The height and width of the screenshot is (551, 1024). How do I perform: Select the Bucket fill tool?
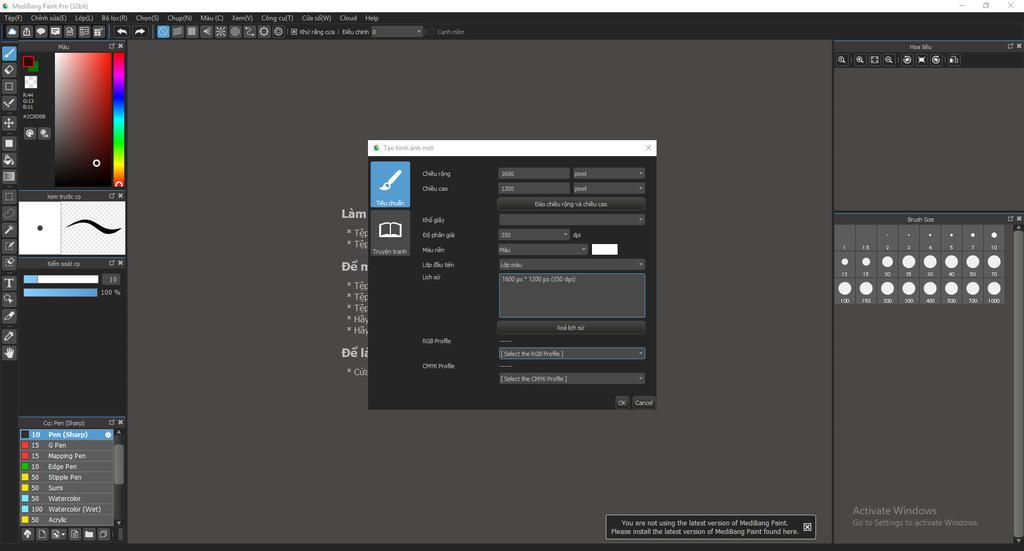9,160
